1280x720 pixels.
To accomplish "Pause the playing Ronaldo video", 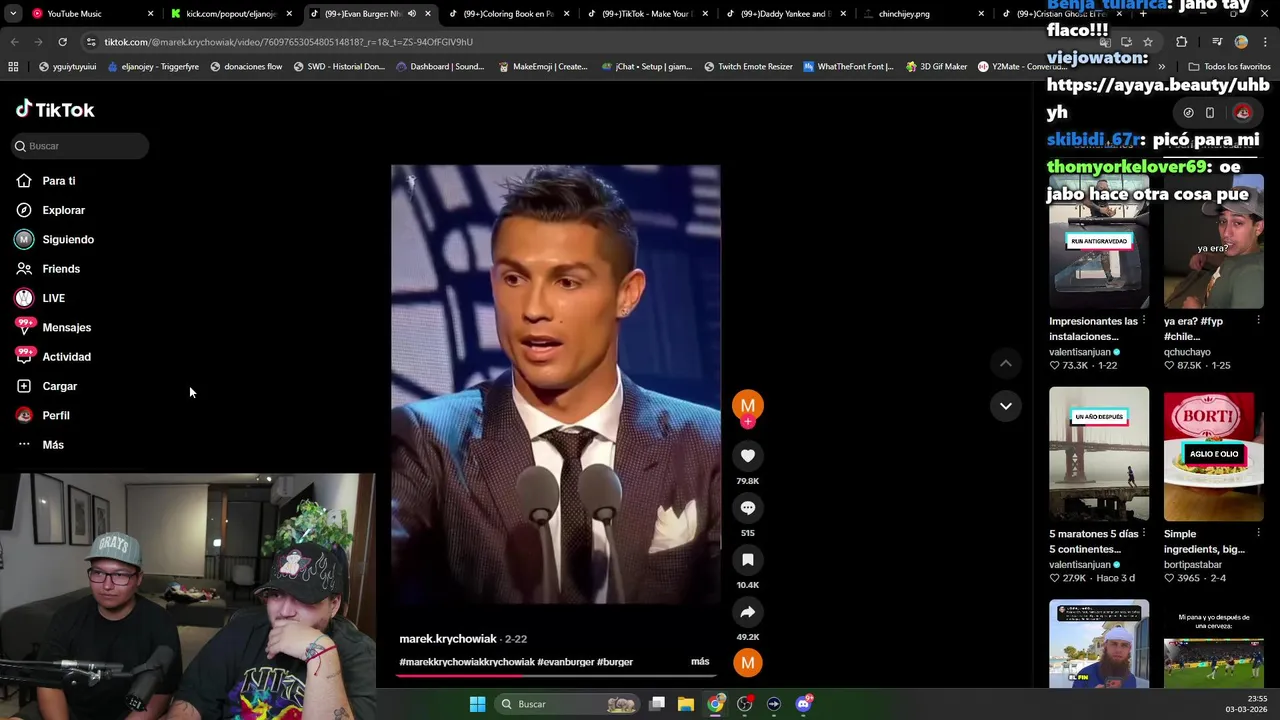I will (555, 385).
